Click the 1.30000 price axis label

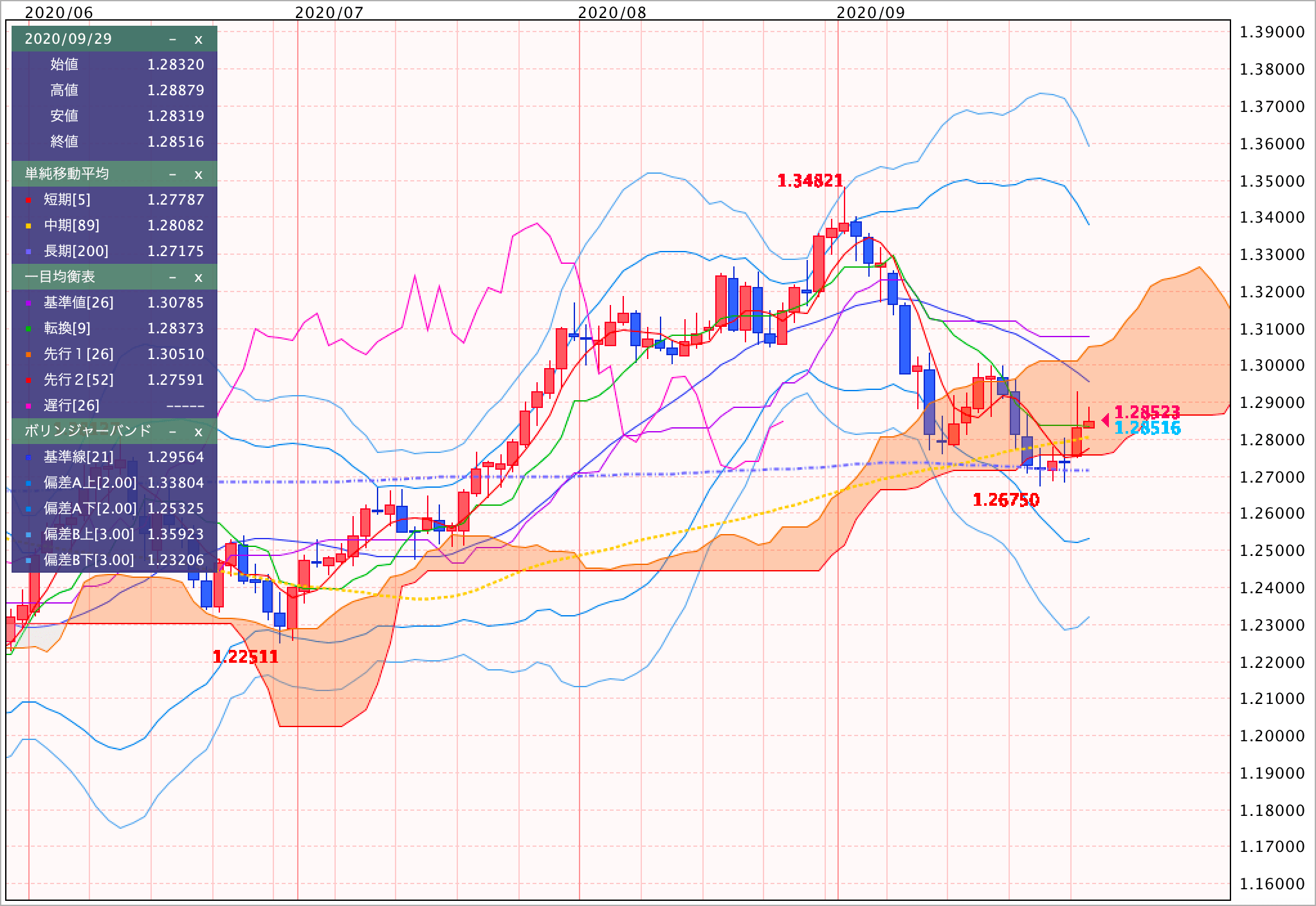(1272, 365)
